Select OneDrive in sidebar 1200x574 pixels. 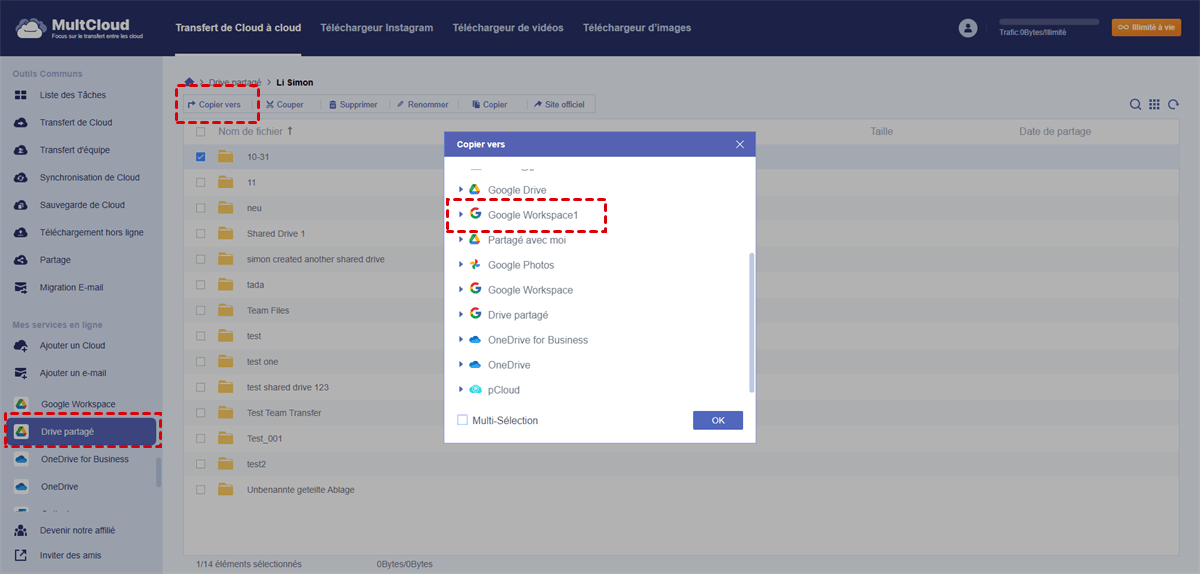tap(59, 487)
